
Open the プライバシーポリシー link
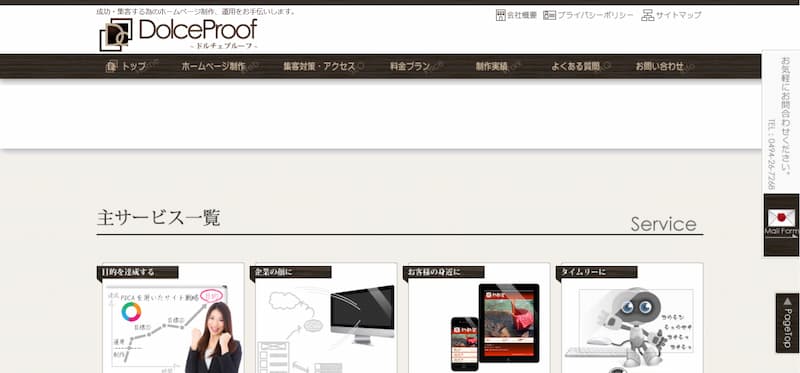[x=595, y=15]
